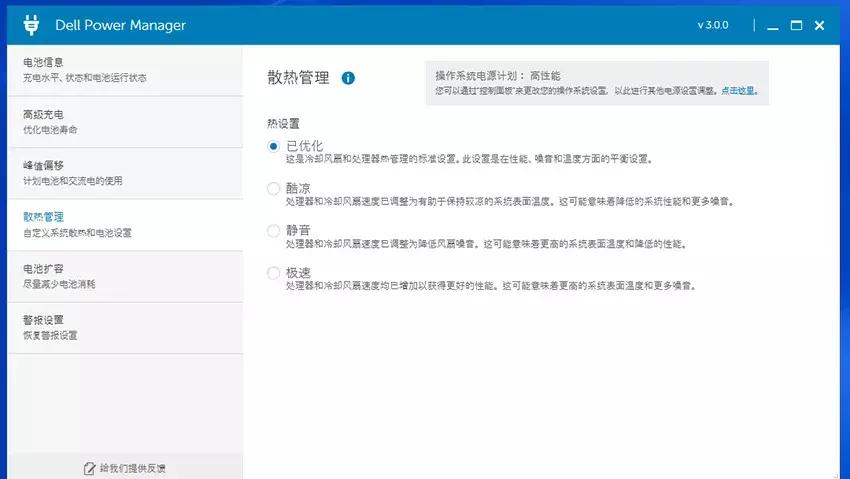The image size is (850, 479).
Task: Click the Dell Power Manager title text
Action: (120, 25)
